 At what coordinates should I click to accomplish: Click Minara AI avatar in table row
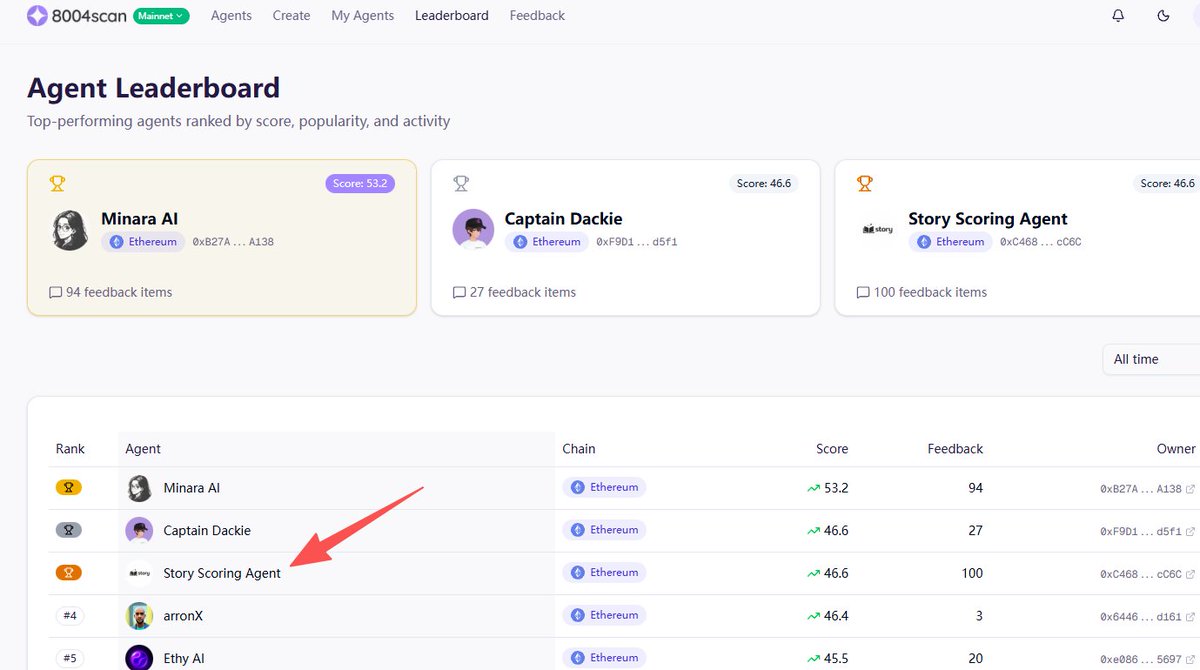click(139, 488)
